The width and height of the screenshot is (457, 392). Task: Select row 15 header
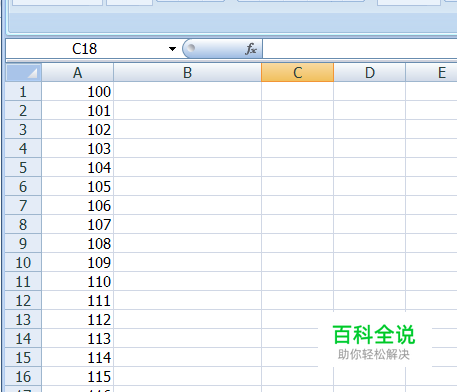[x=23, y=357]
